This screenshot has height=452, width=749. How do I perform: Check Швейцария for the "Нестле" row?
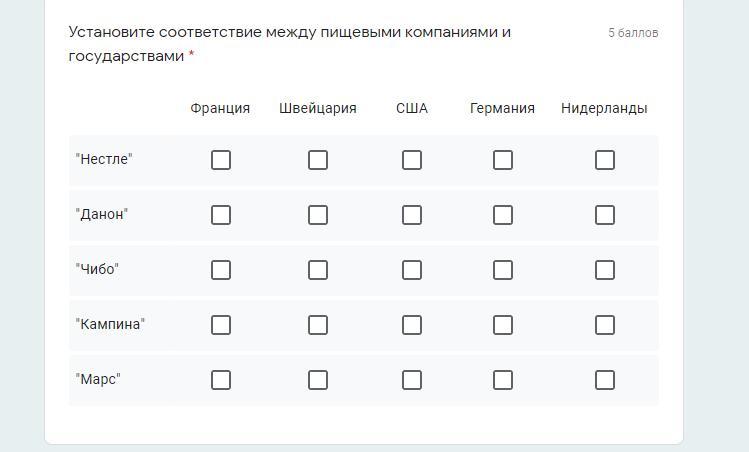(x=318, y=160)
